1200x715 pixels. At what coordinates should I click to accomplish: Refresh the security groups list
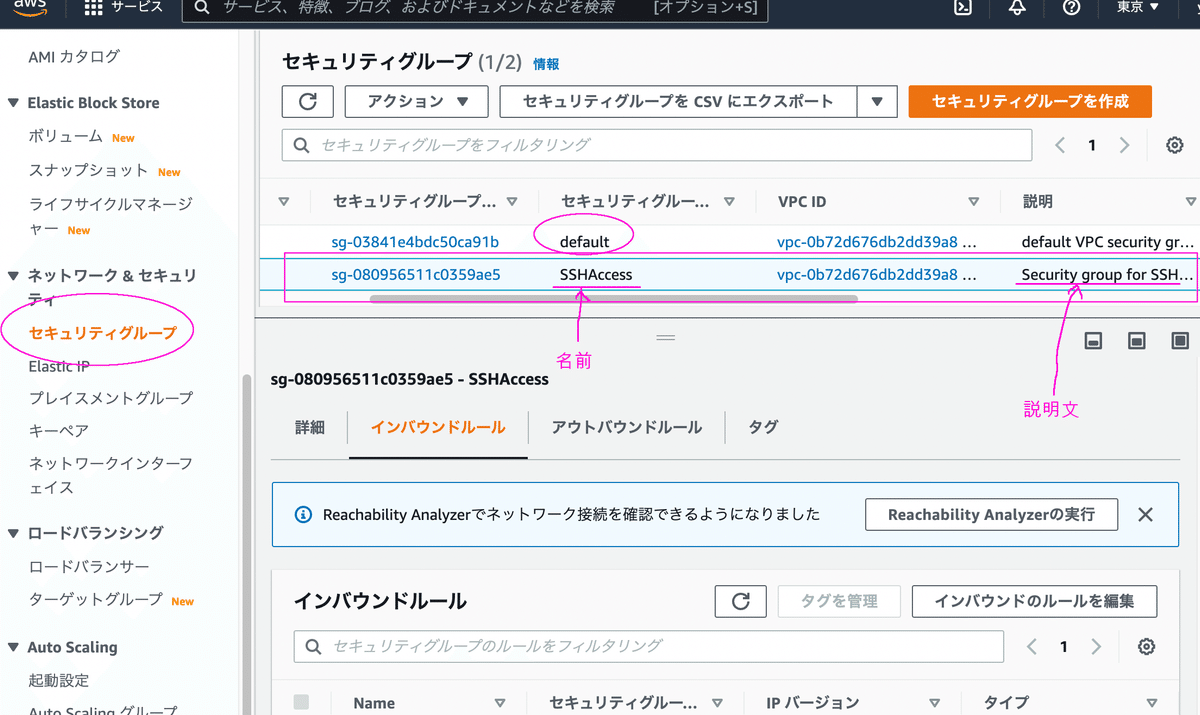pos(308,101)
